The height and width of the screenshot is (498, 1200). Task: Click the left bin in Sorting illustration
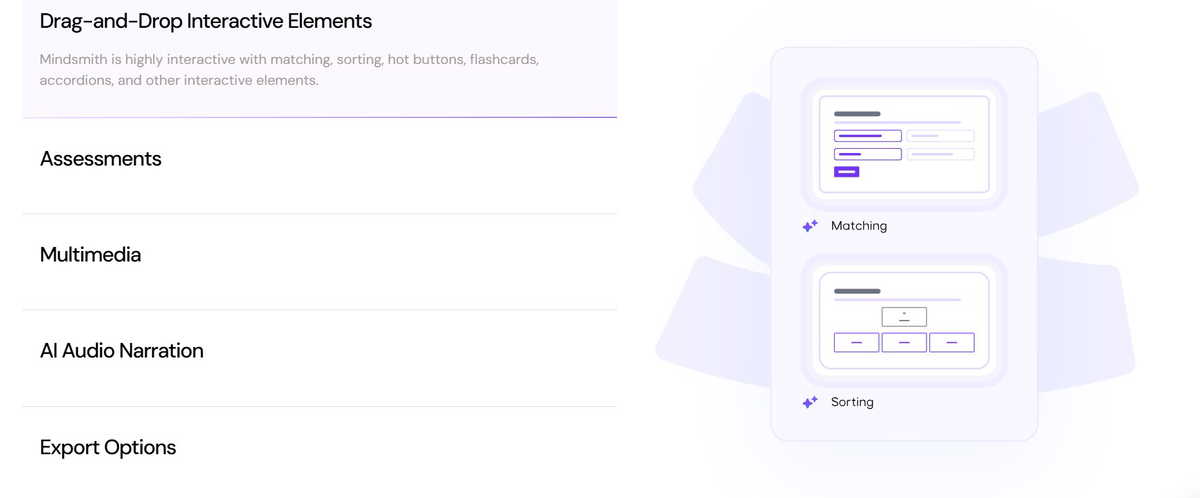coord(856,343)
